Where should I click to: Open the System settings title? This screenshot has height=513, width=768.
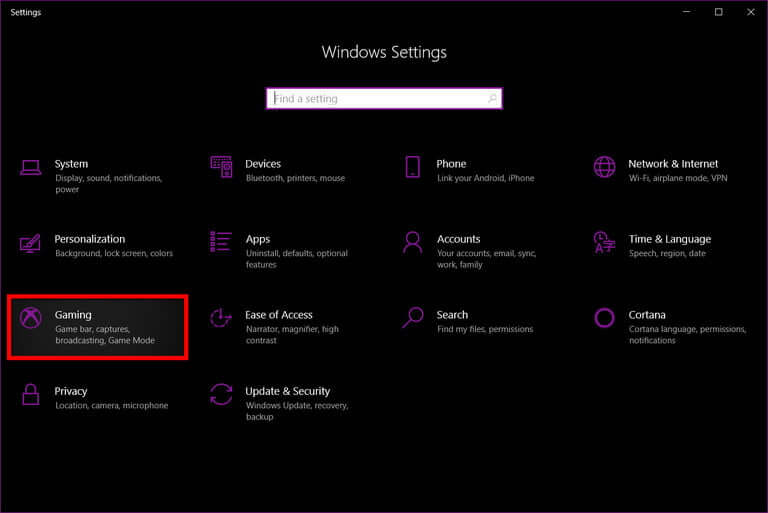click(x=71, y=164)
